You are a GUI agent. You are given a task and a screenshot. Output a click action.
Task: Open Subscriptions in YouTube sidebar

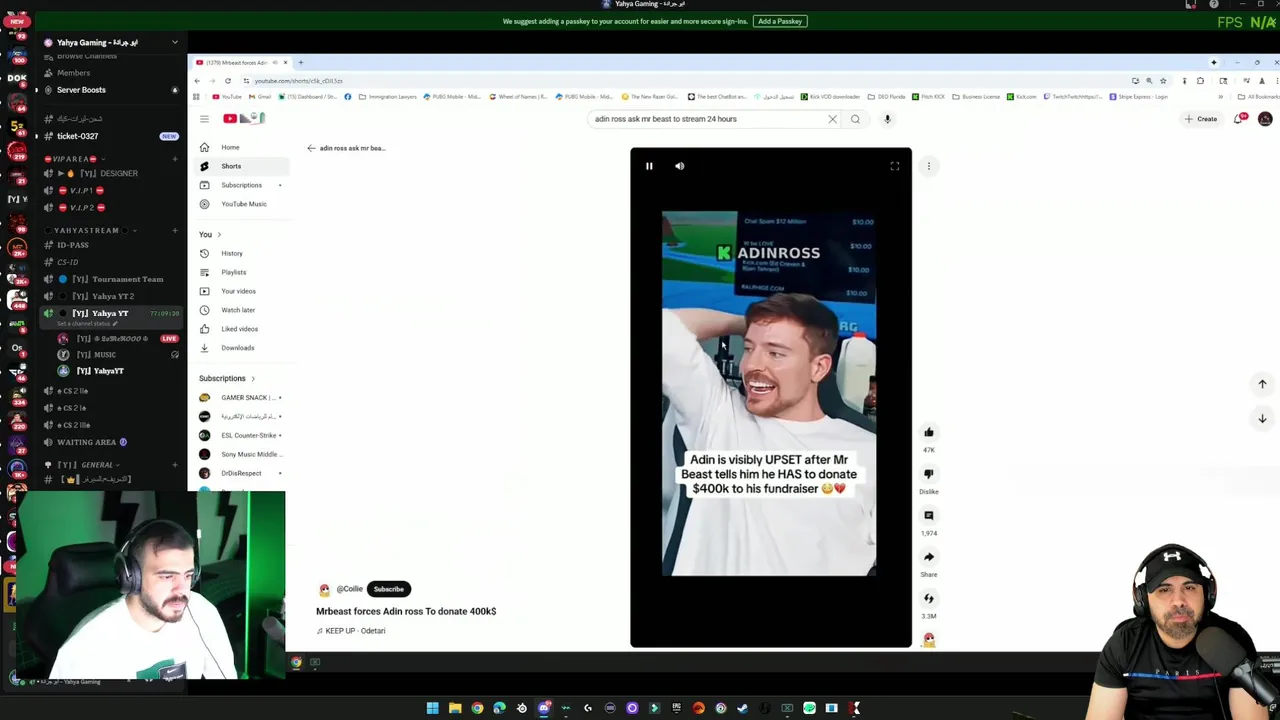[240, 185]
